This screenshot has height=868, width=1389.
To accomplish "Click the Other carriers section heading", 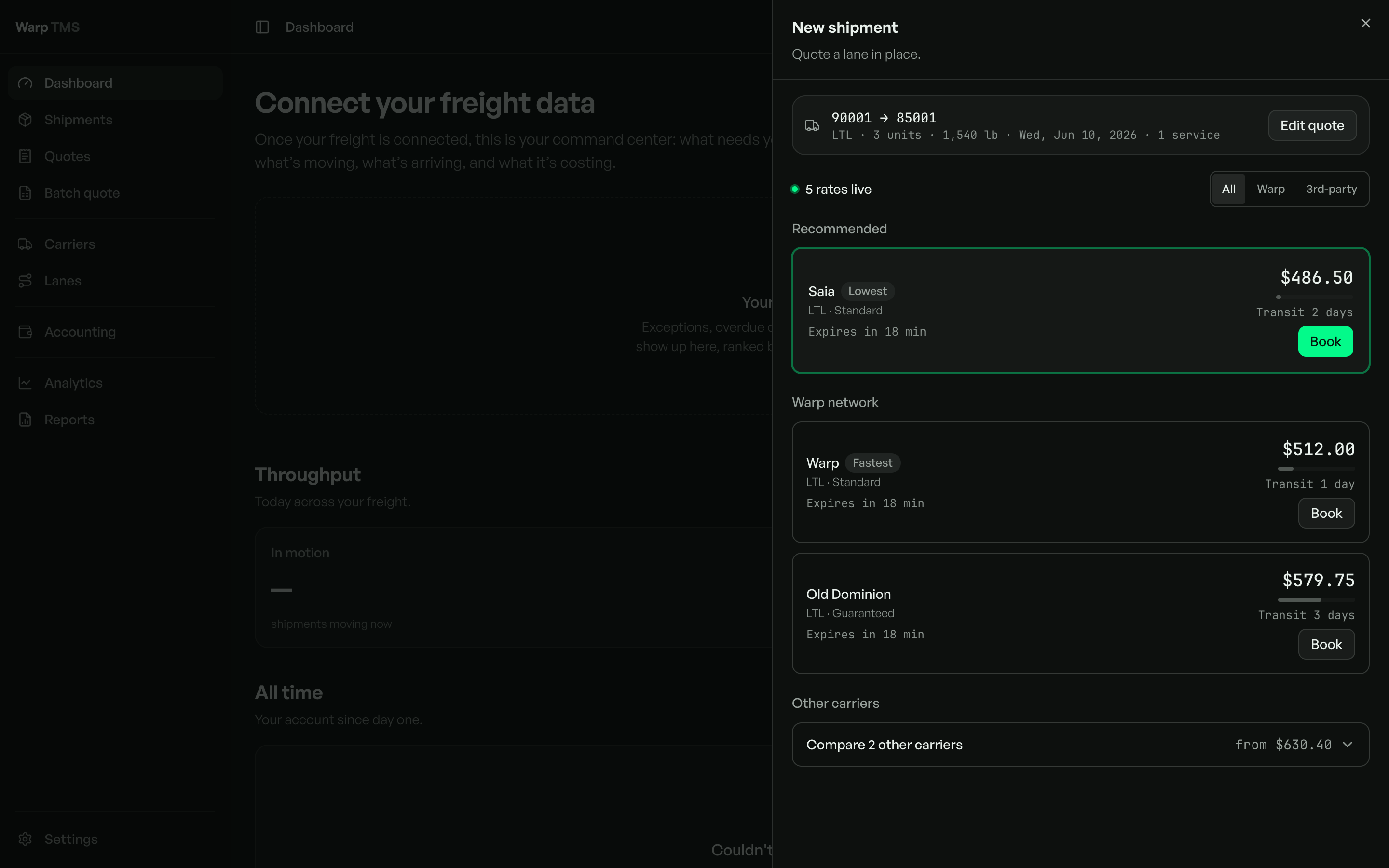I will [x=835, y=704].
